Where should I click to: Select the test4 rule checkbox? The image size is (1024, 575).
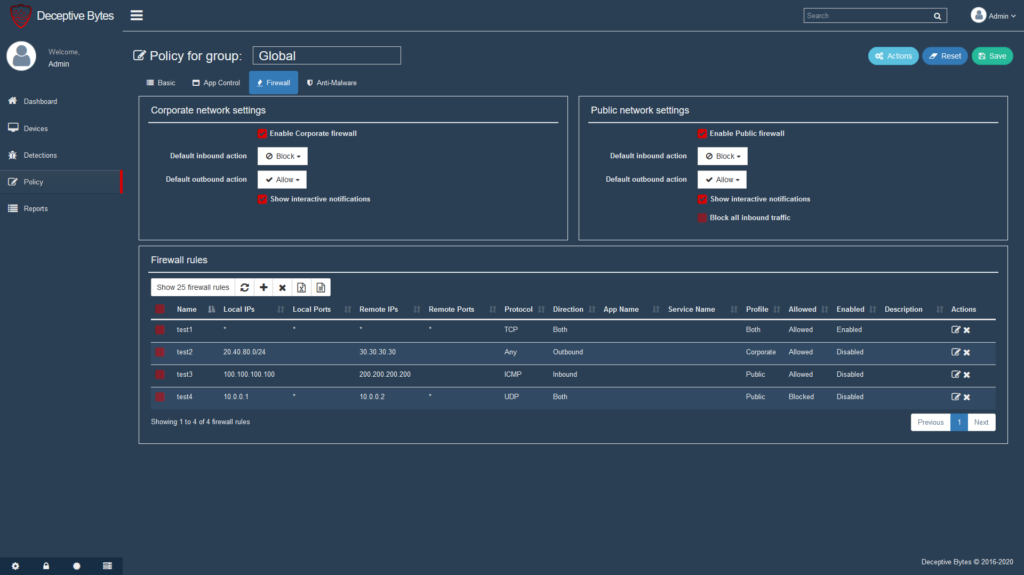click(x=160, y=397)
